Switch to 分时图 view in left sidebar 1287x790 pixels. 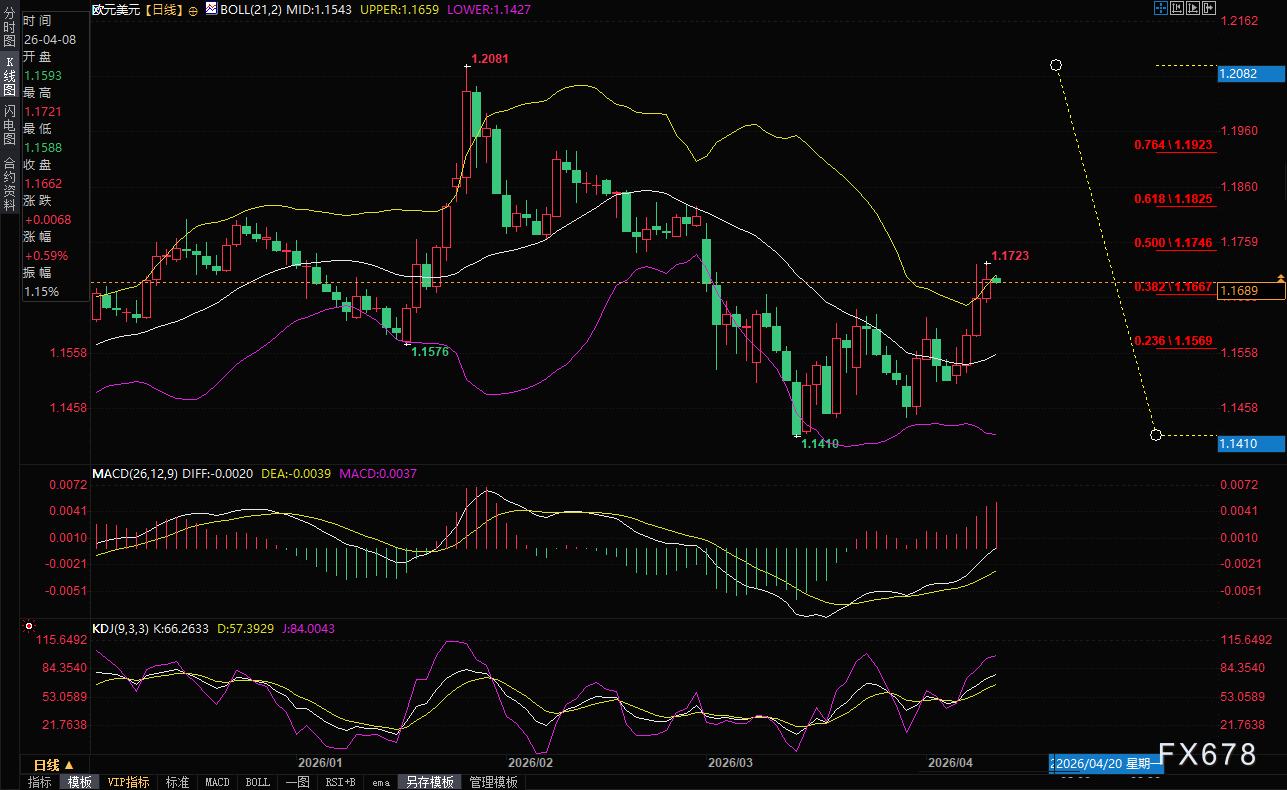(x=9, y=33)
